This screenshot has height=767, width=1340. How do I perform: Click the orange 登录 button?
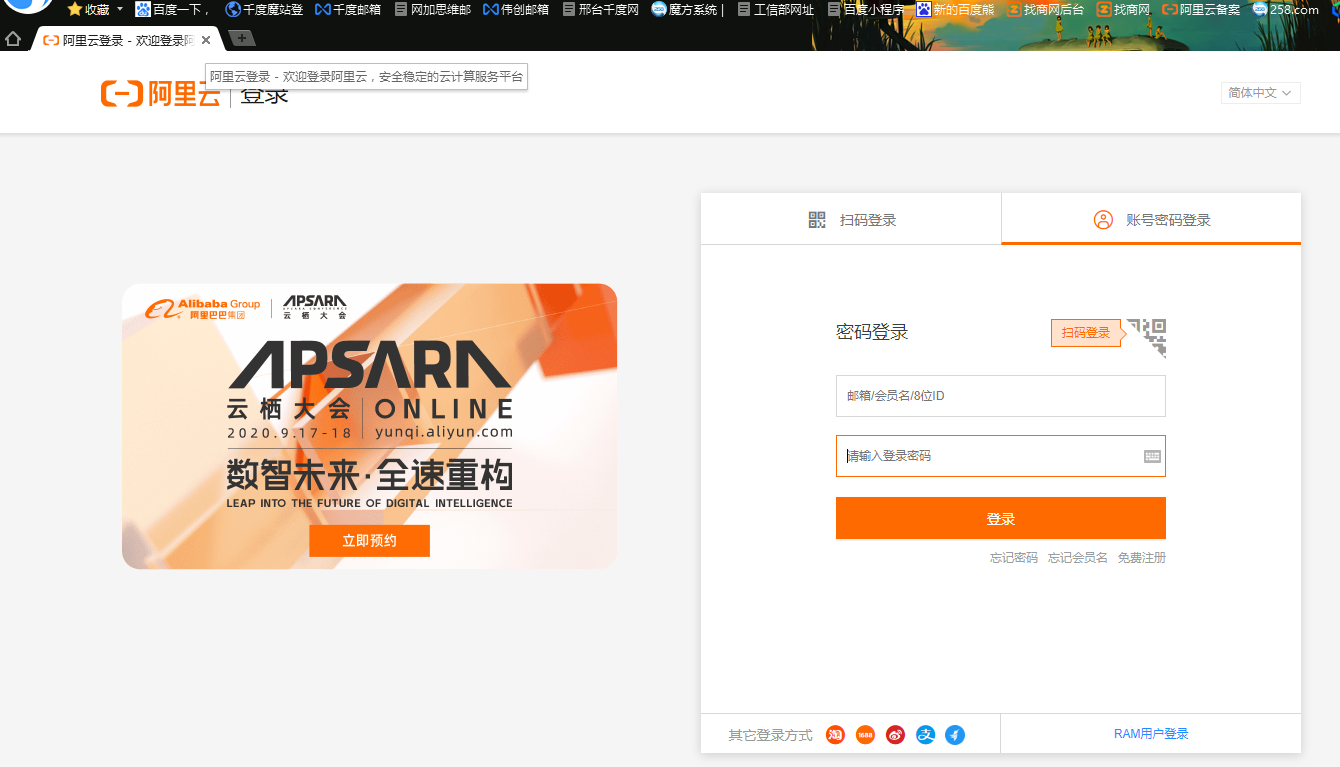[1001, 518]
